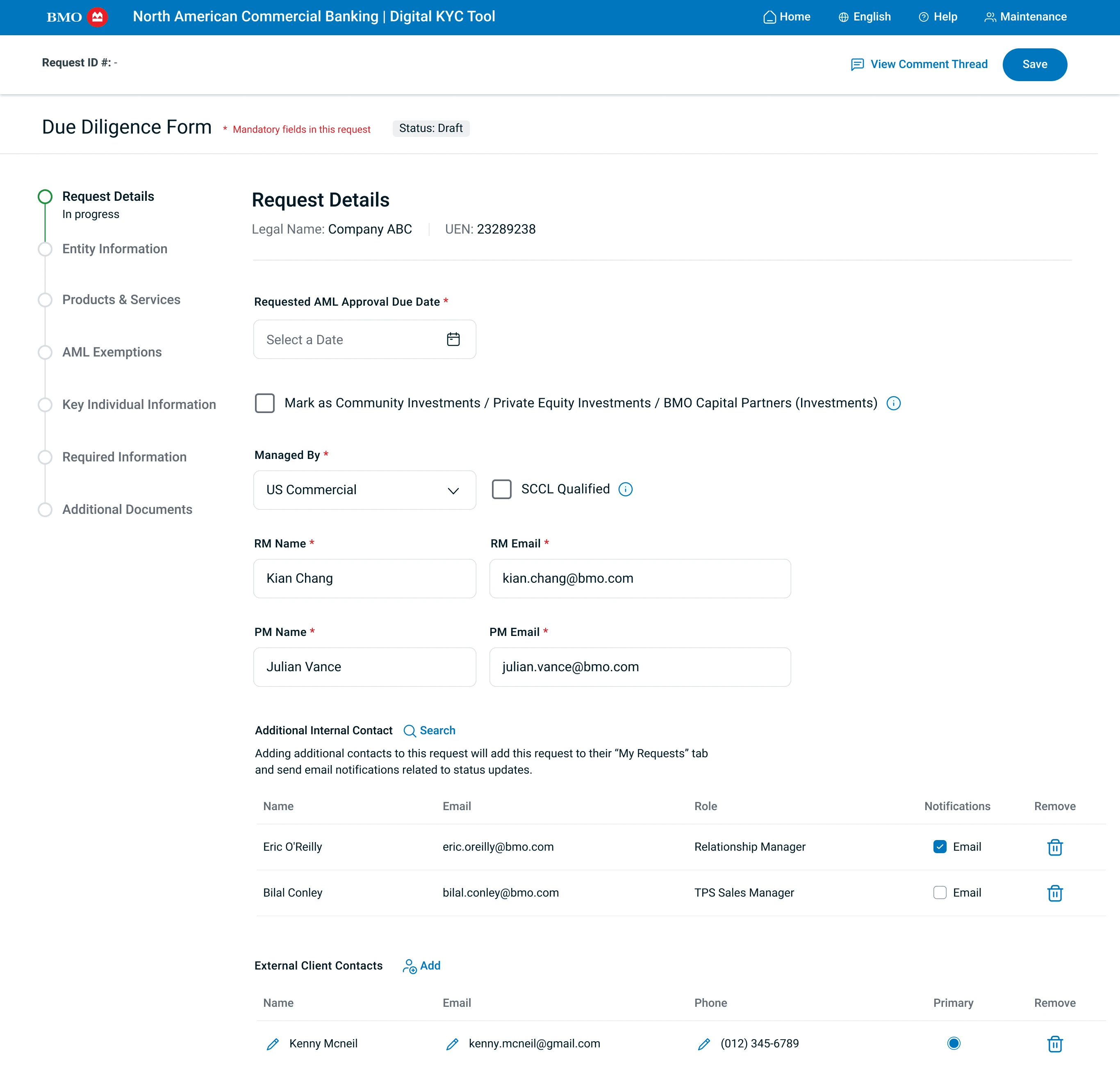Open the calendar date picker icon
Screen dimensions: 1120x1065
(453, 339)
